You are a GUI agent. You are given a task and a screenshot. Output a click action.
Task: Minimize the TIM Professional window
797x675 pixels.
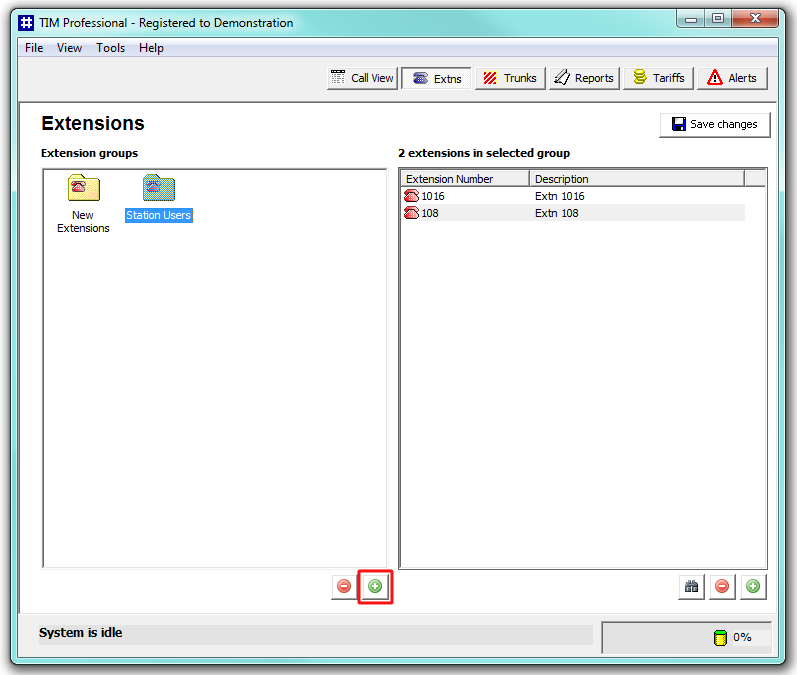[691, 19]
